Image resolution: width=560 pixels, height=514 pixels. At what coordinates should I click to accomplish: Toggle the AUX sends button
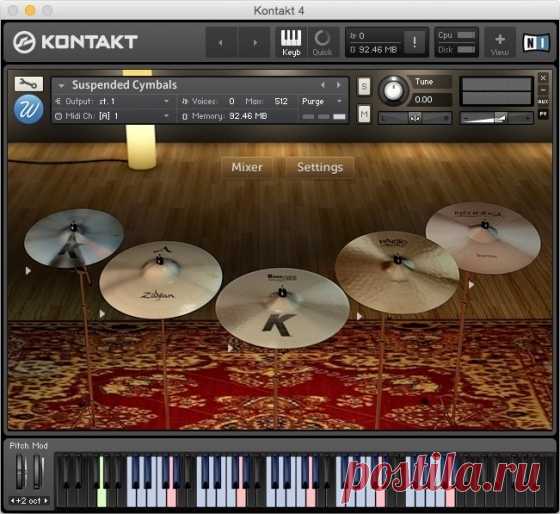[543, 102]
